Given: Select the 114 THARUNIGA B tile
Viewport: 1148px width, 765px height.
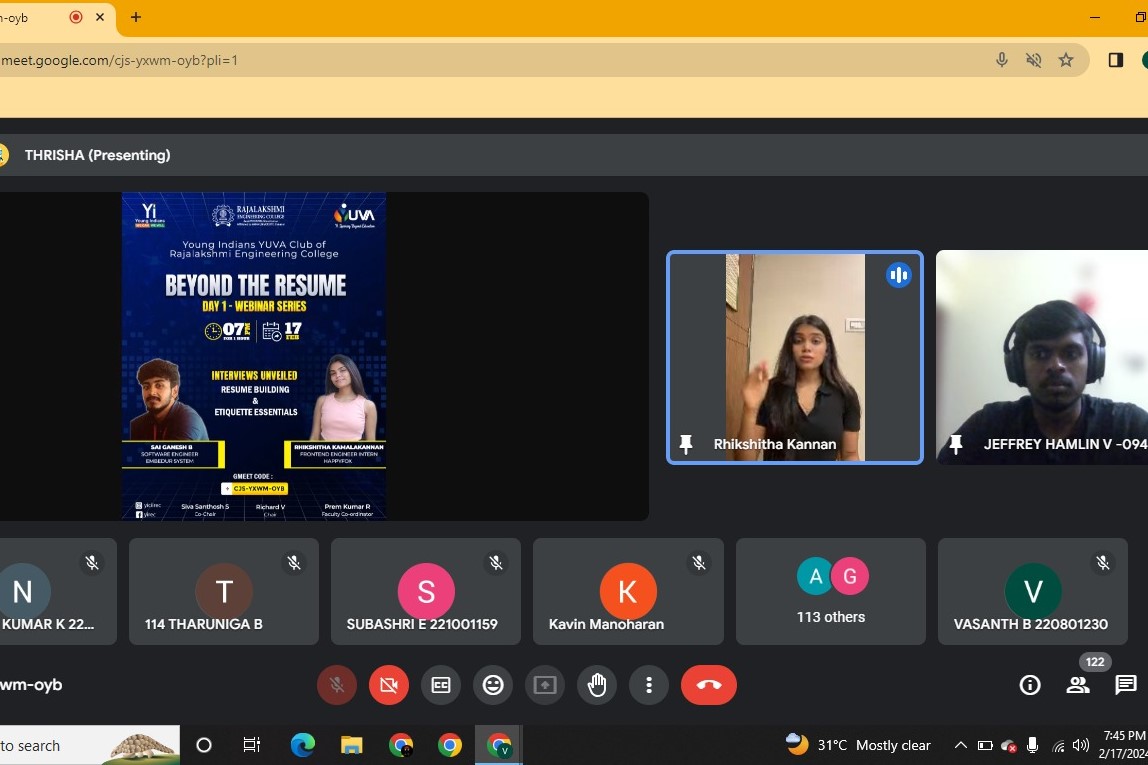Looking at the screenshot, I should click(224, 592).
